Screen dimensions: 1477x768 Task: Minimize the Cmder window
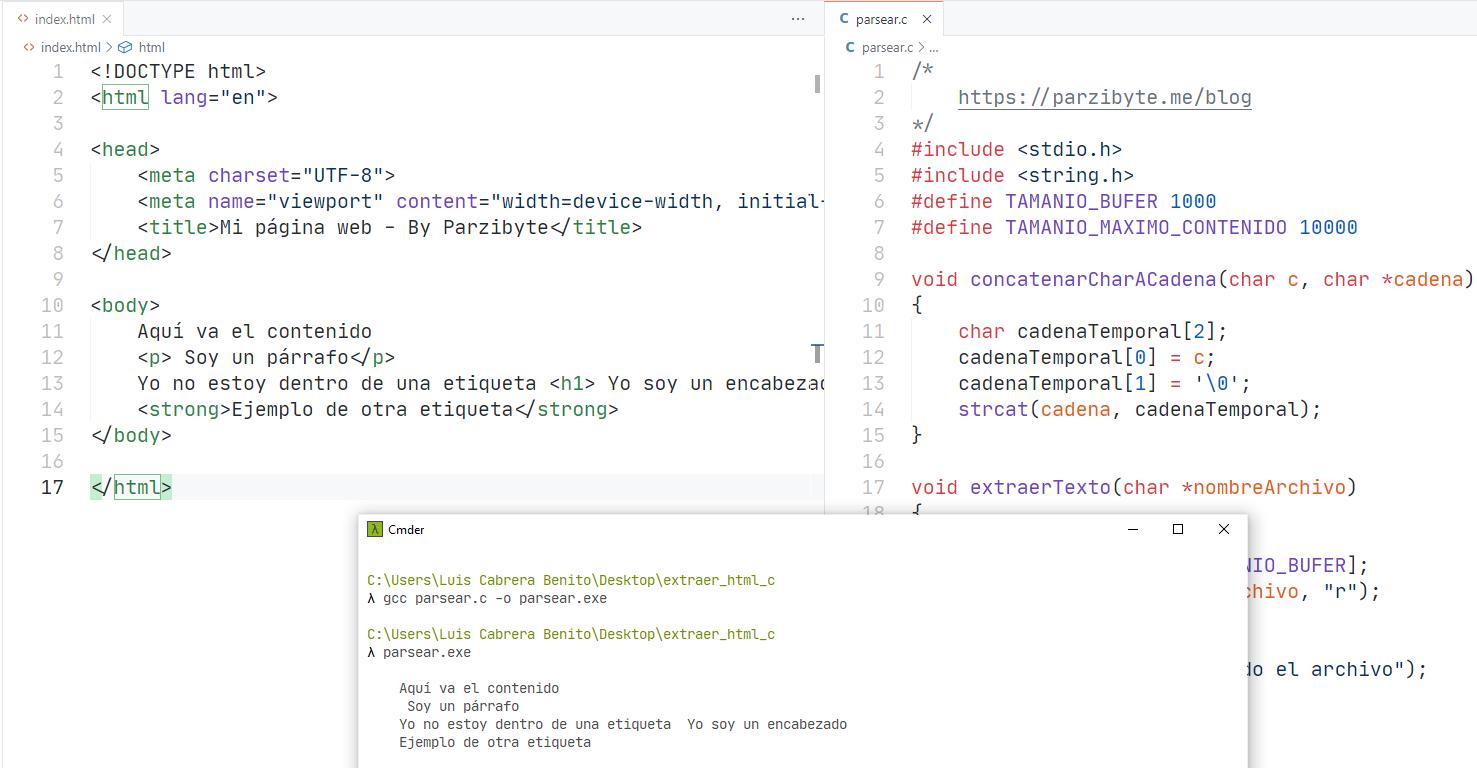[x=1133, y=529]
